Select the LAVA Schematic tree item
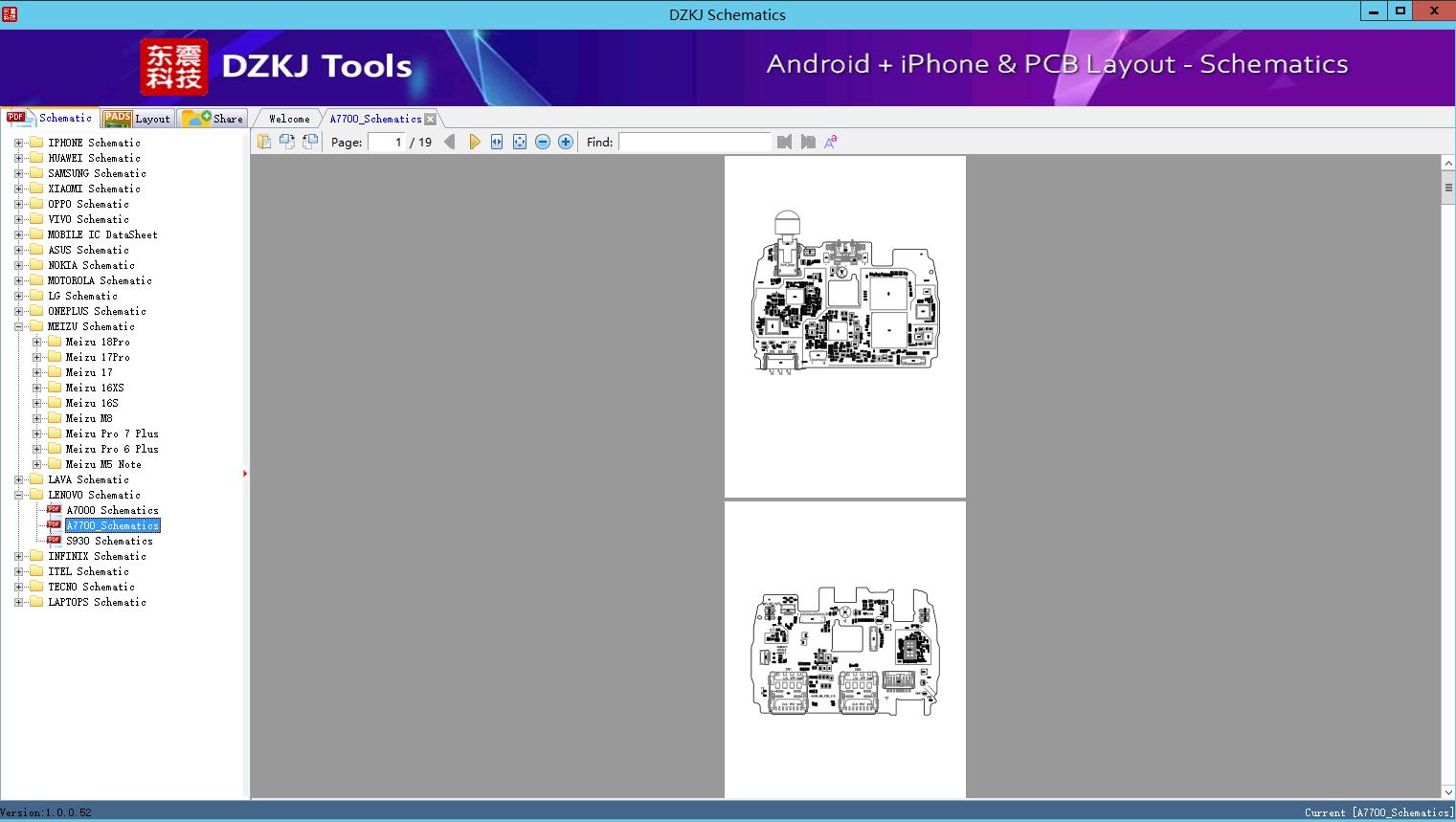 (88, 479)
